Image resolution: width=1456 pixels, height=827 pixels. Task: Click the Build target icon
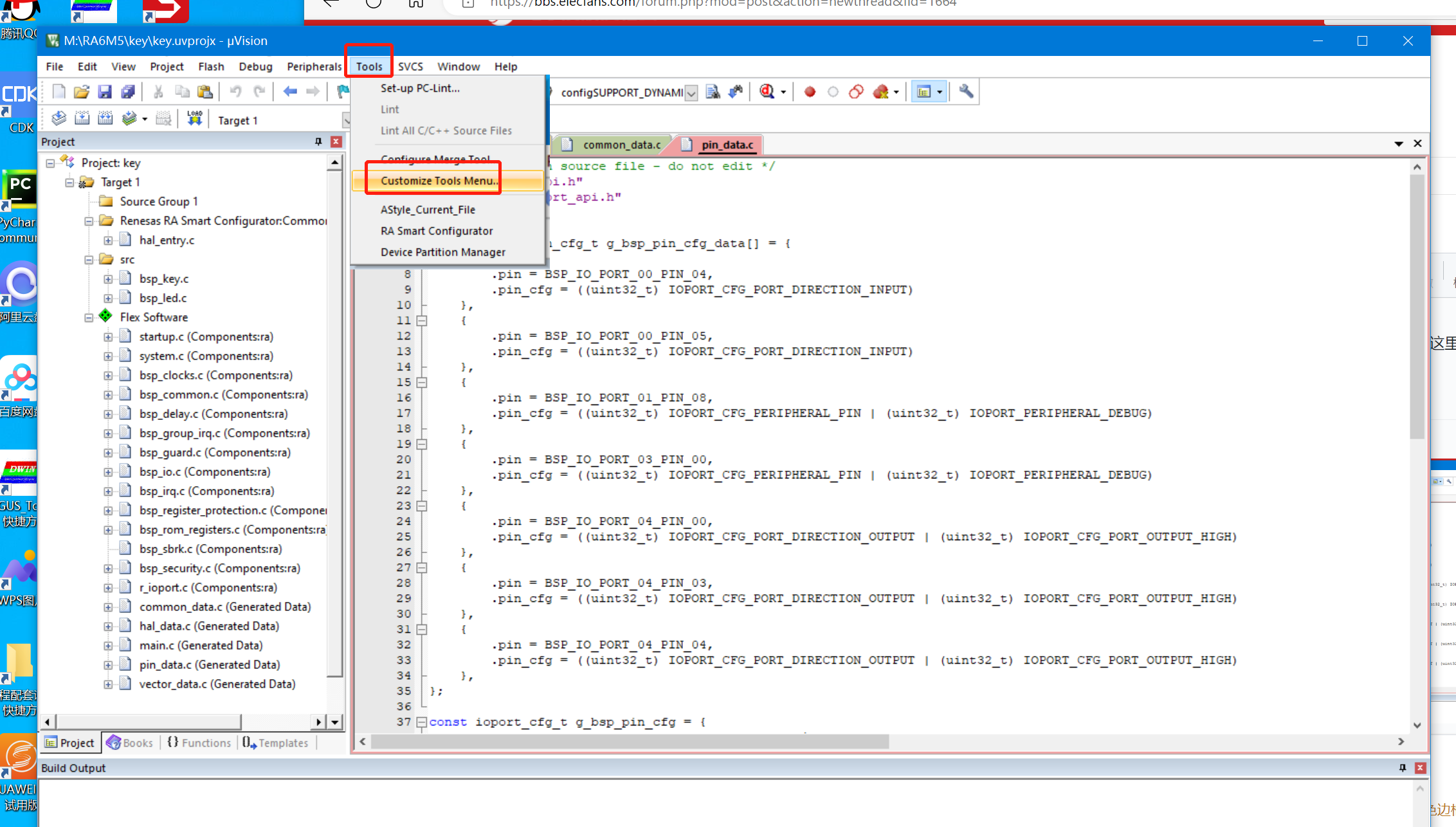tap(82, 119)
